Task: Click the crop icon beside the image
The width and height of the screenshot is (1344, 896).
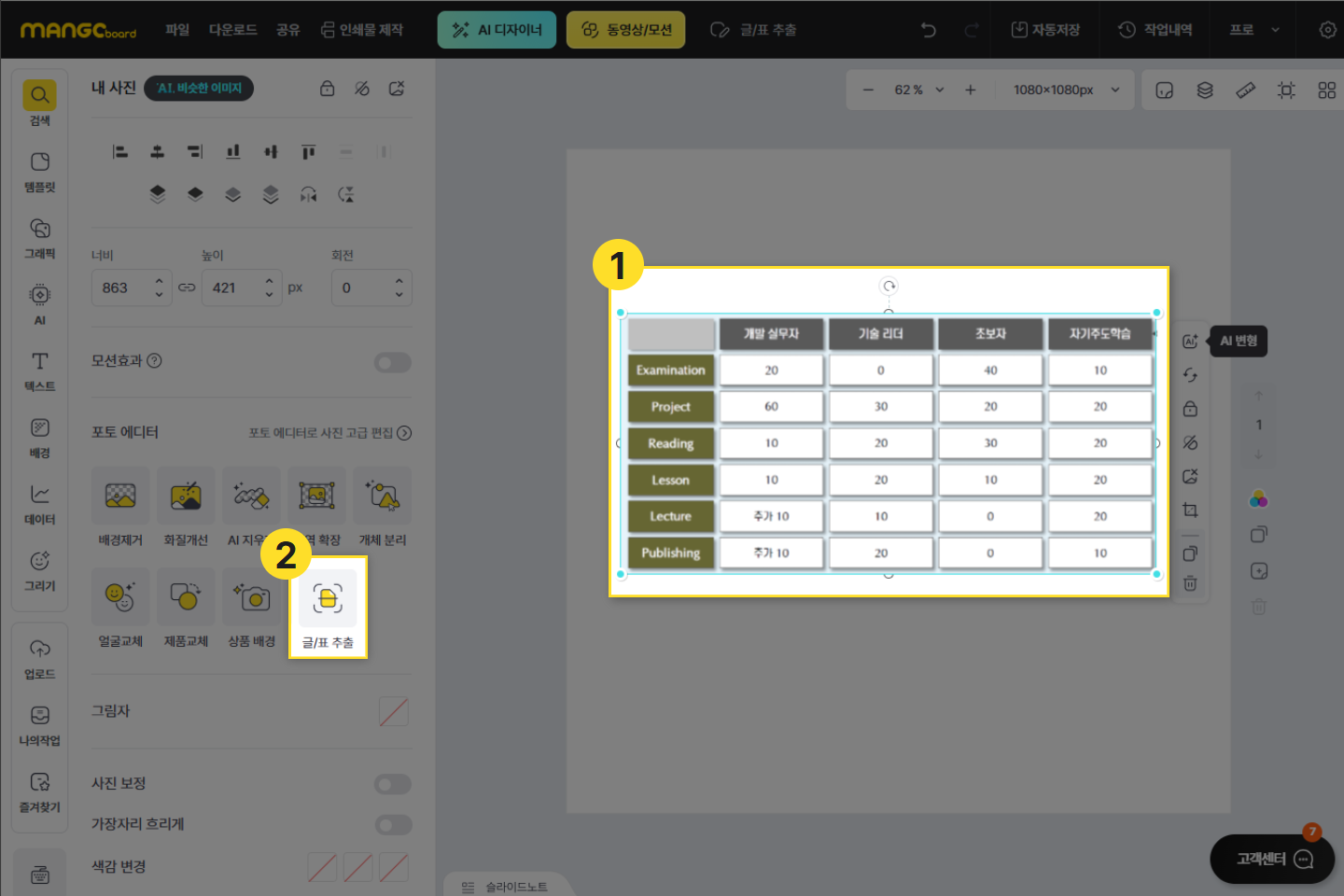Action: (1190, 511)
